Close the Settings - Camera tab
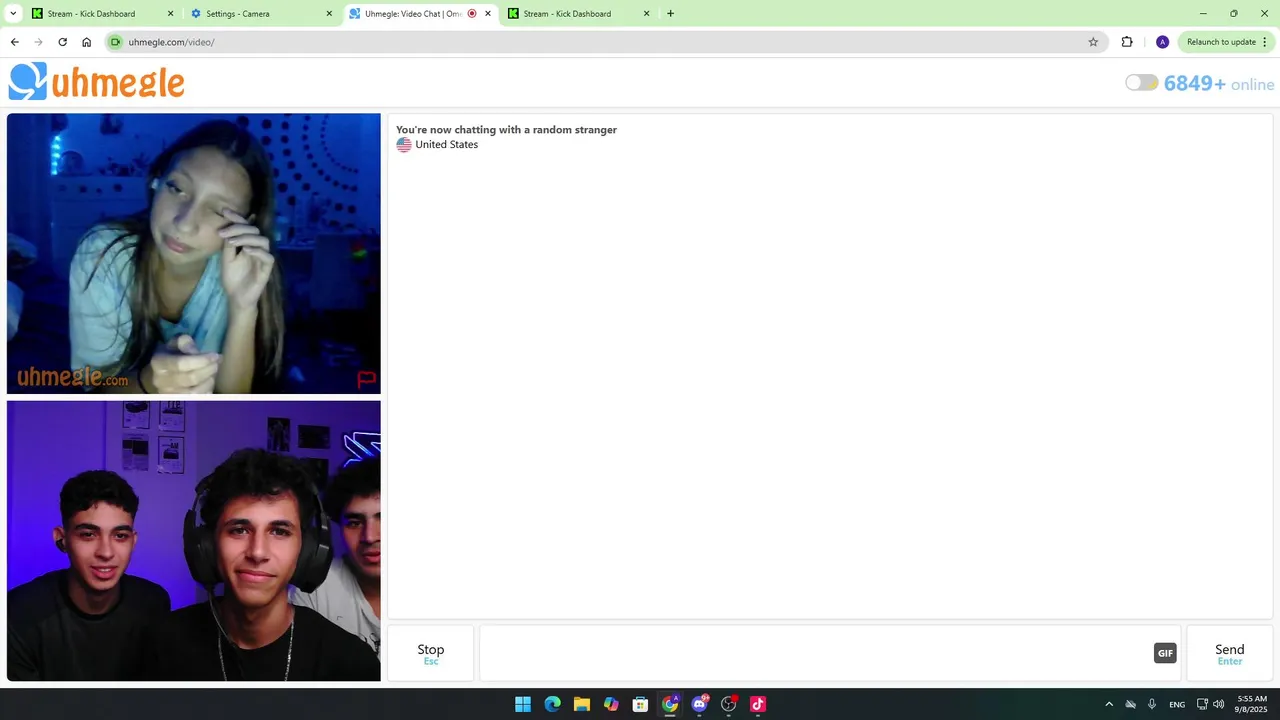Screen dimensions: 1280x720 pyautogui.click(x=329, y=14)
